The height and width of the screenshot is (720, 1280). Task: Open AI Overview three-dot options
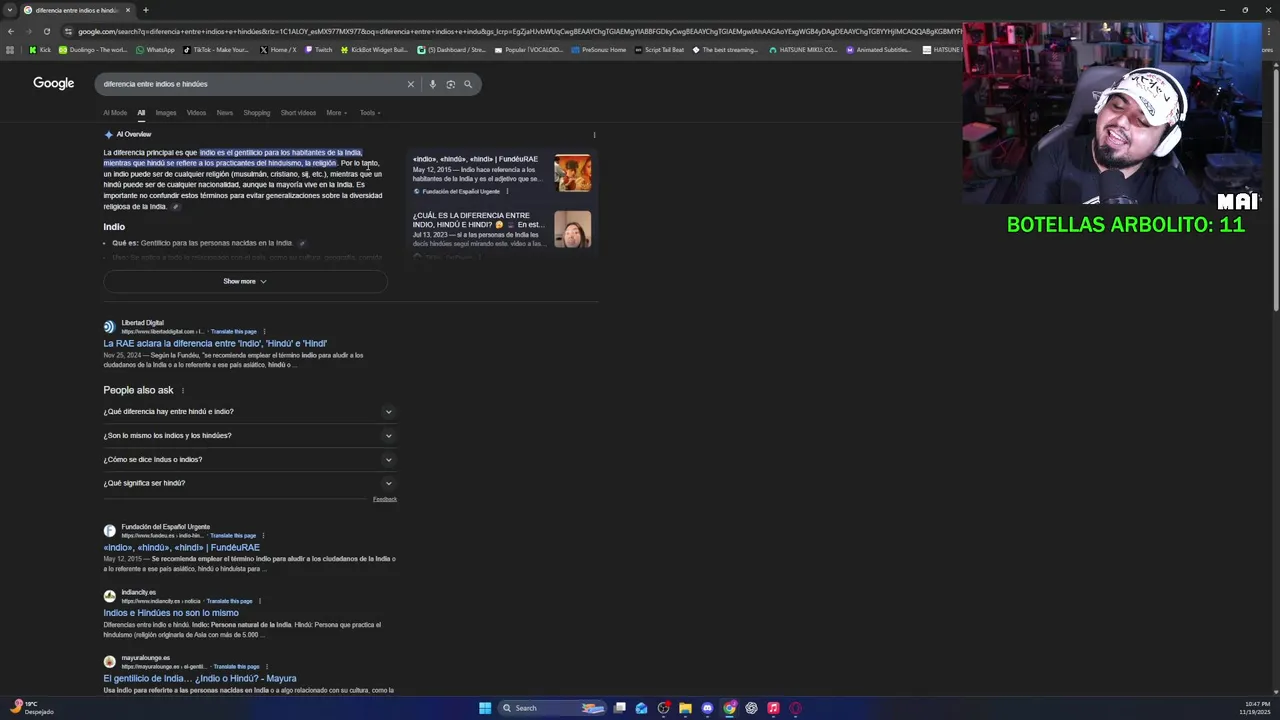[x=594, y=135]
